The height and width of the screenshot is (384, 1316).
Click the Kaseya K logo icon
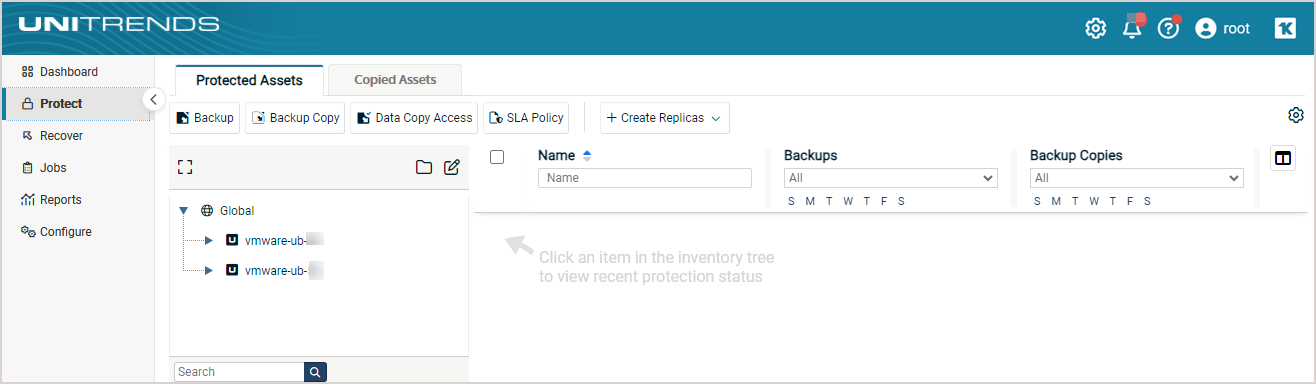pyautogui.click(x=1285, y=28)
